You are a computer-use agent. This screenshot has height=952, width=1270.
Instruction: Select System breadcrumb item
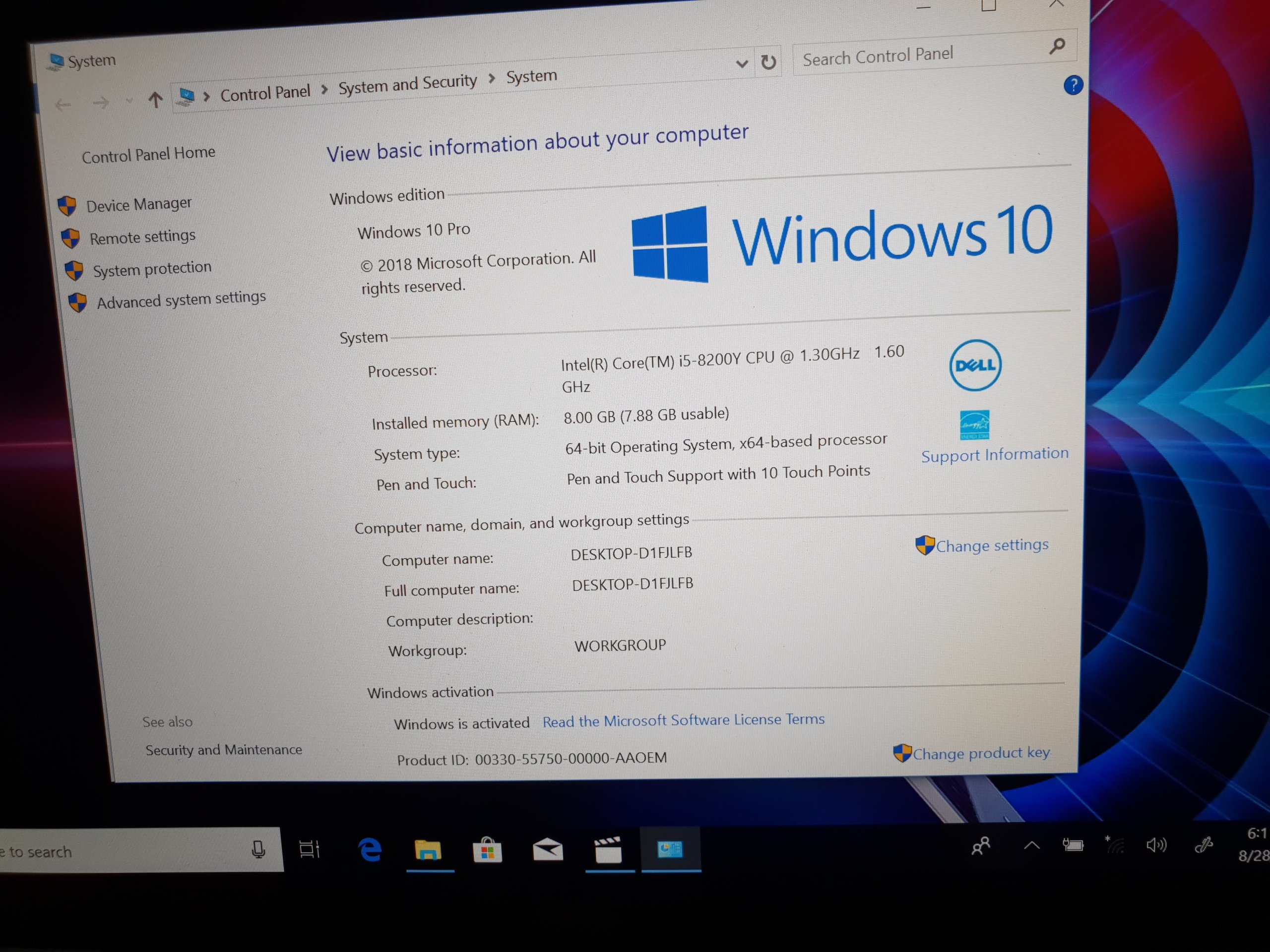(x=531, y=76)
